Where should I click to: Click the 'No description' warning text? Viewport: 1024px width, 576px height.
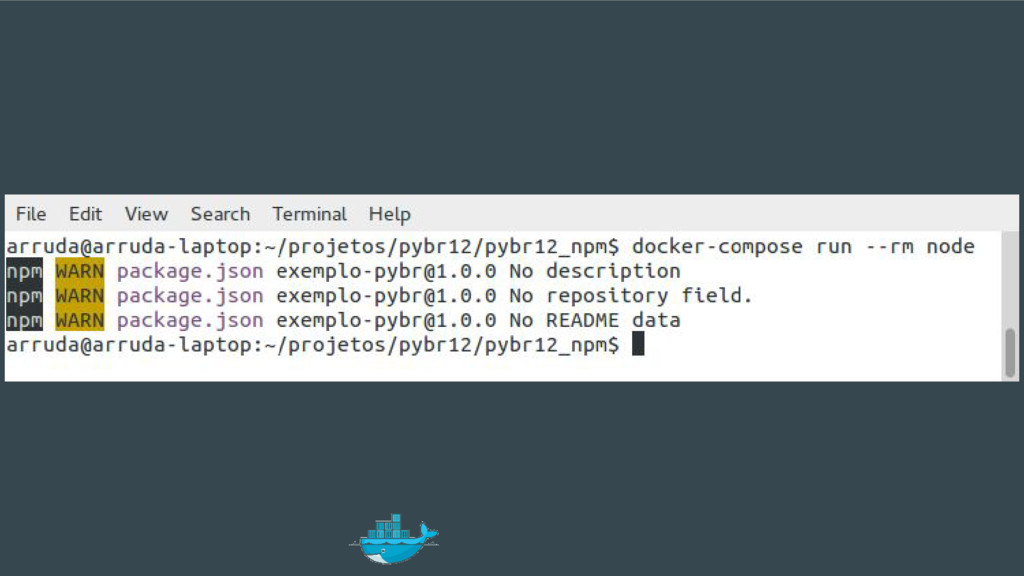coord(595,270)
